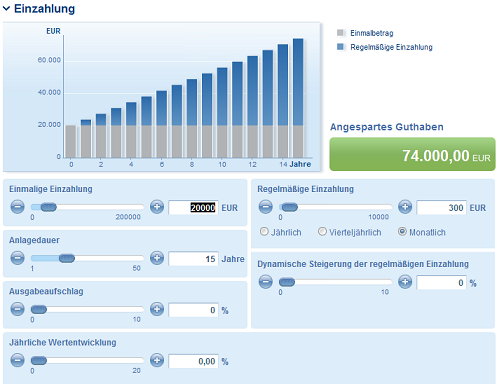Click the 50 maximum label under Anlagedauer
This screenshot has width=497, height=384.
(136, 268)
